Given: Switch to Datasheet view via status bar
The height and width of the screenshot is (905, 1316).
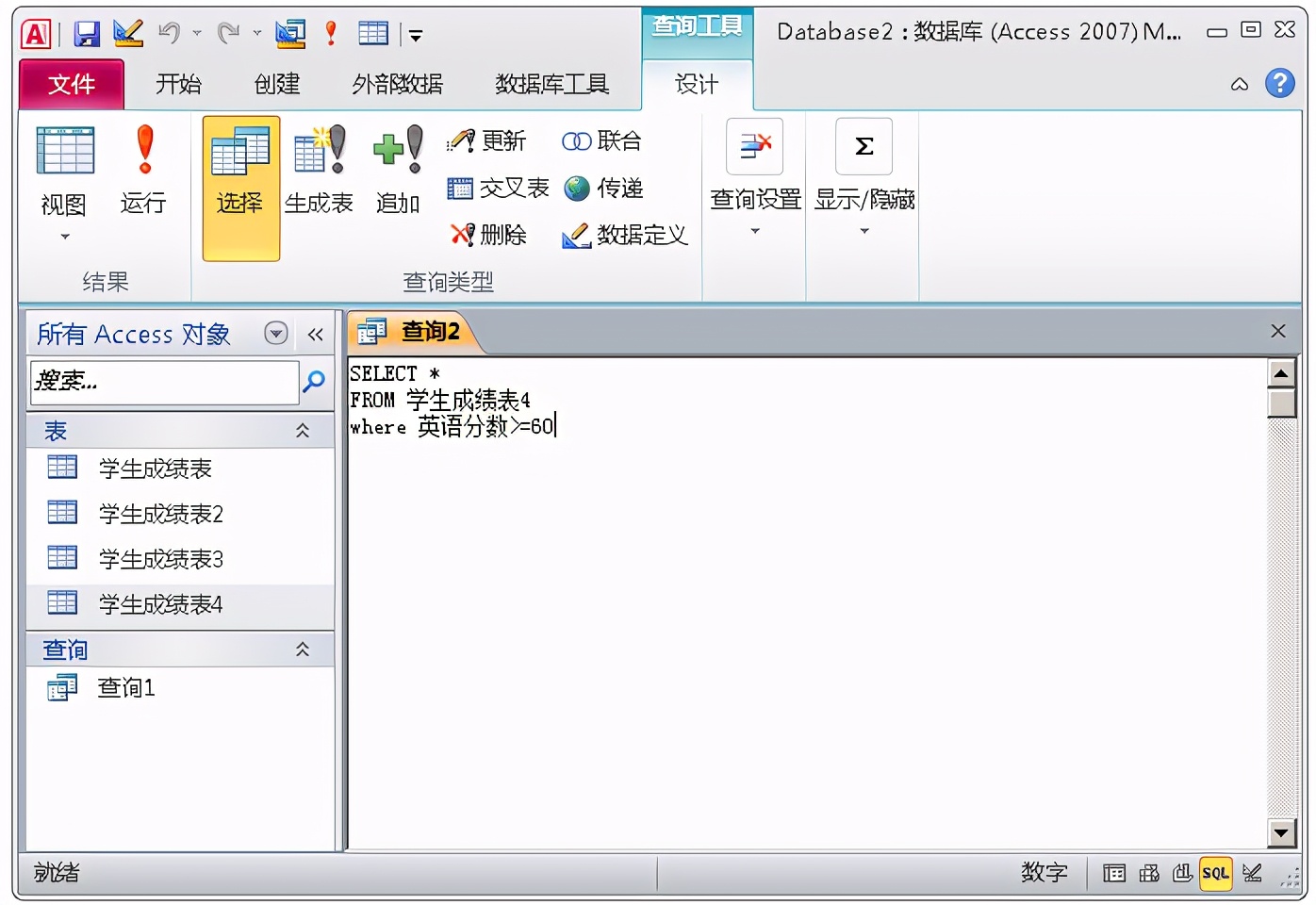Looking at the screenshot, I should pyautogui.click(x=1113, y=874).
